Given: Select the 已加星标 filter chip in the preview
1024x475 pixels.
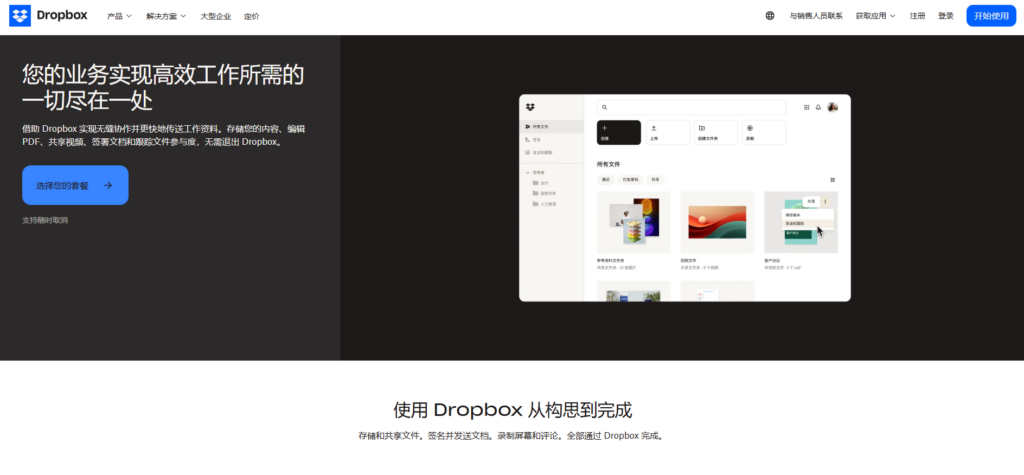Looking at the screenshot, I should pyautogui.click(x=630, y=179).
